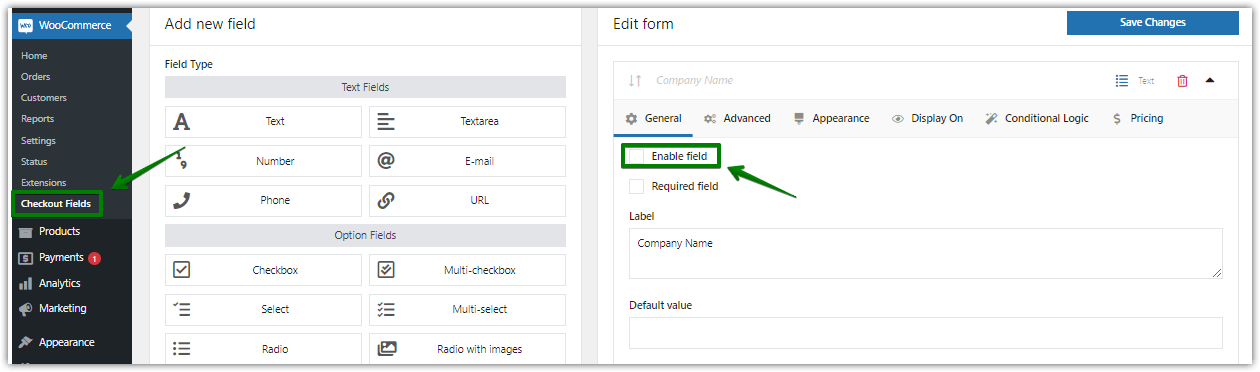The width and height of the screenshot is (1260, 372).
Task: Add a Textarea field button
Action: pos(467,122)
